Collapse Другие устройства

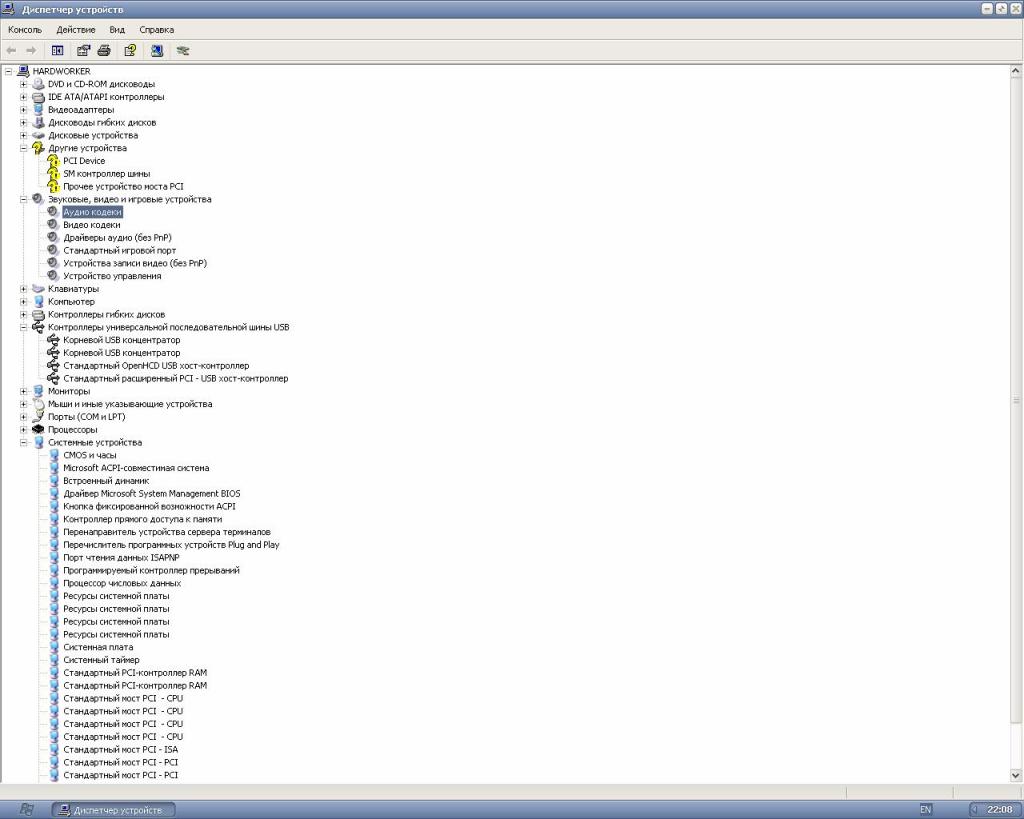point(24,148)
